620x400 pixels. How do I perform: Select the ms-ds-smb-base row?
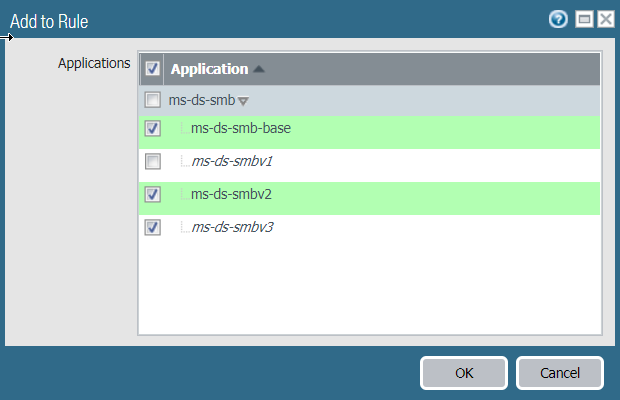click(240, 129)
